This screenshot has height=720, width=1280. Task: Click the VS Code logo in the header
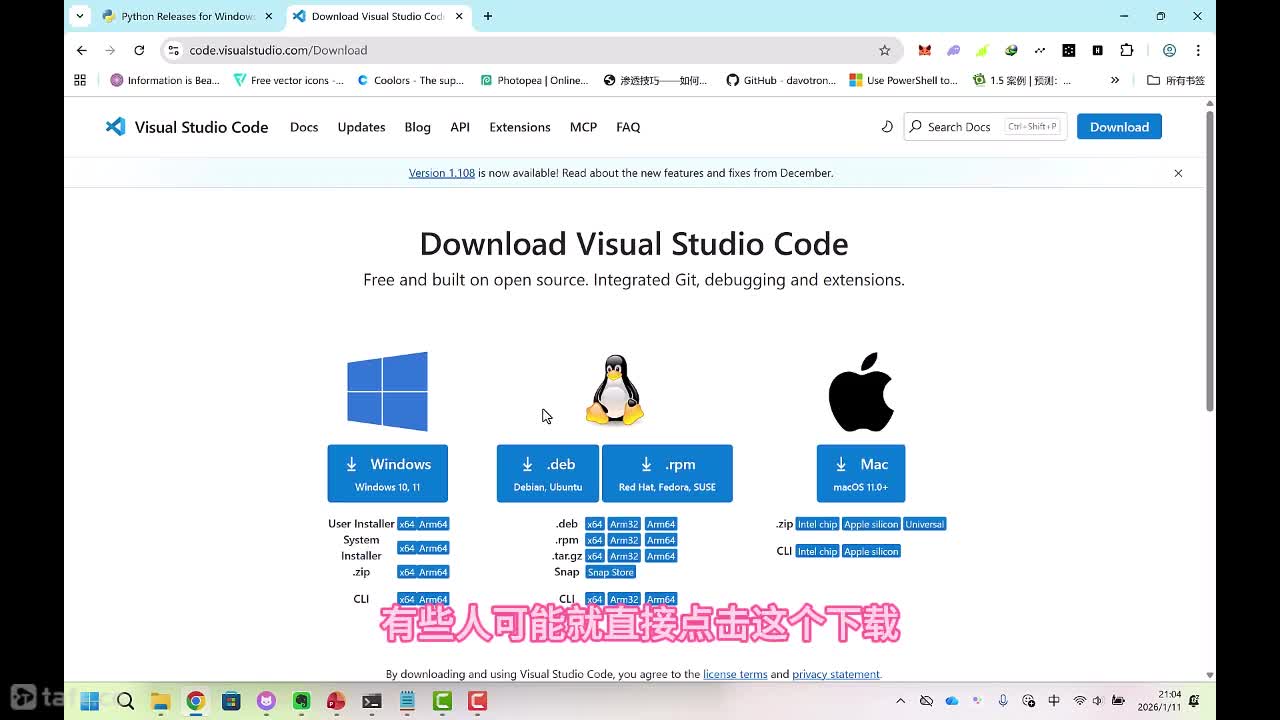pyautogui.click(x=115, y=127)
